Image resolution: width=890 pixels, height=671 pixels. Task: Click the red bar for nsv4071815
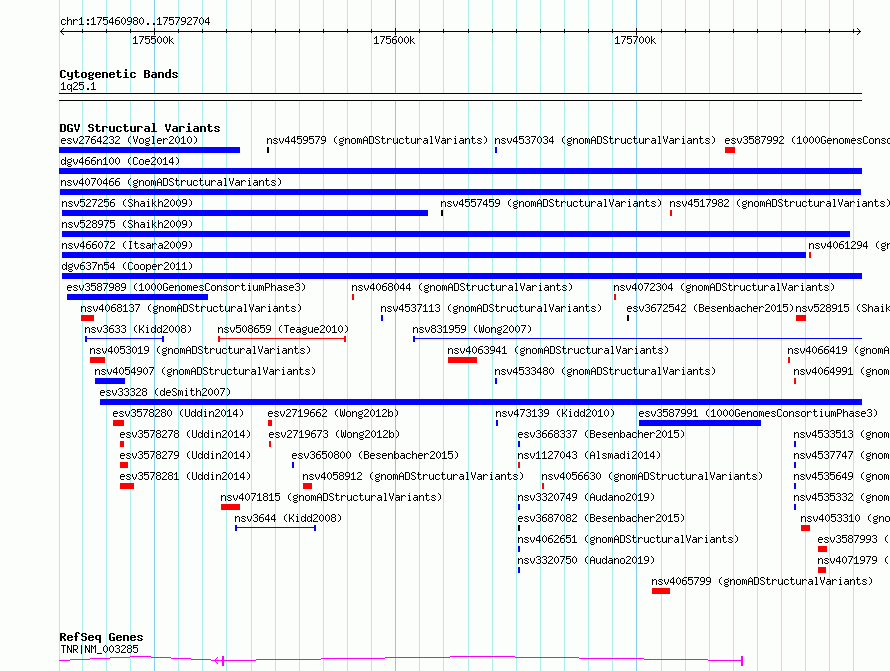[230, 507]
